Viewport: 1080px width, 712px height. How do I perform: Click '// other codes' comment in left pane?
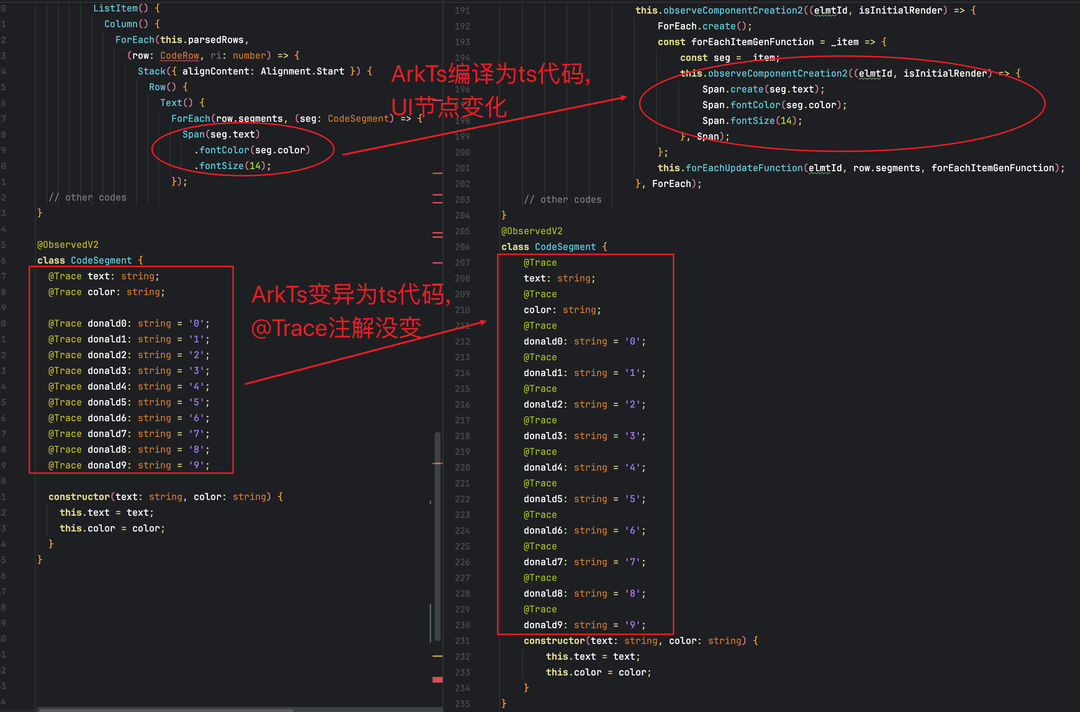point(87,198)
